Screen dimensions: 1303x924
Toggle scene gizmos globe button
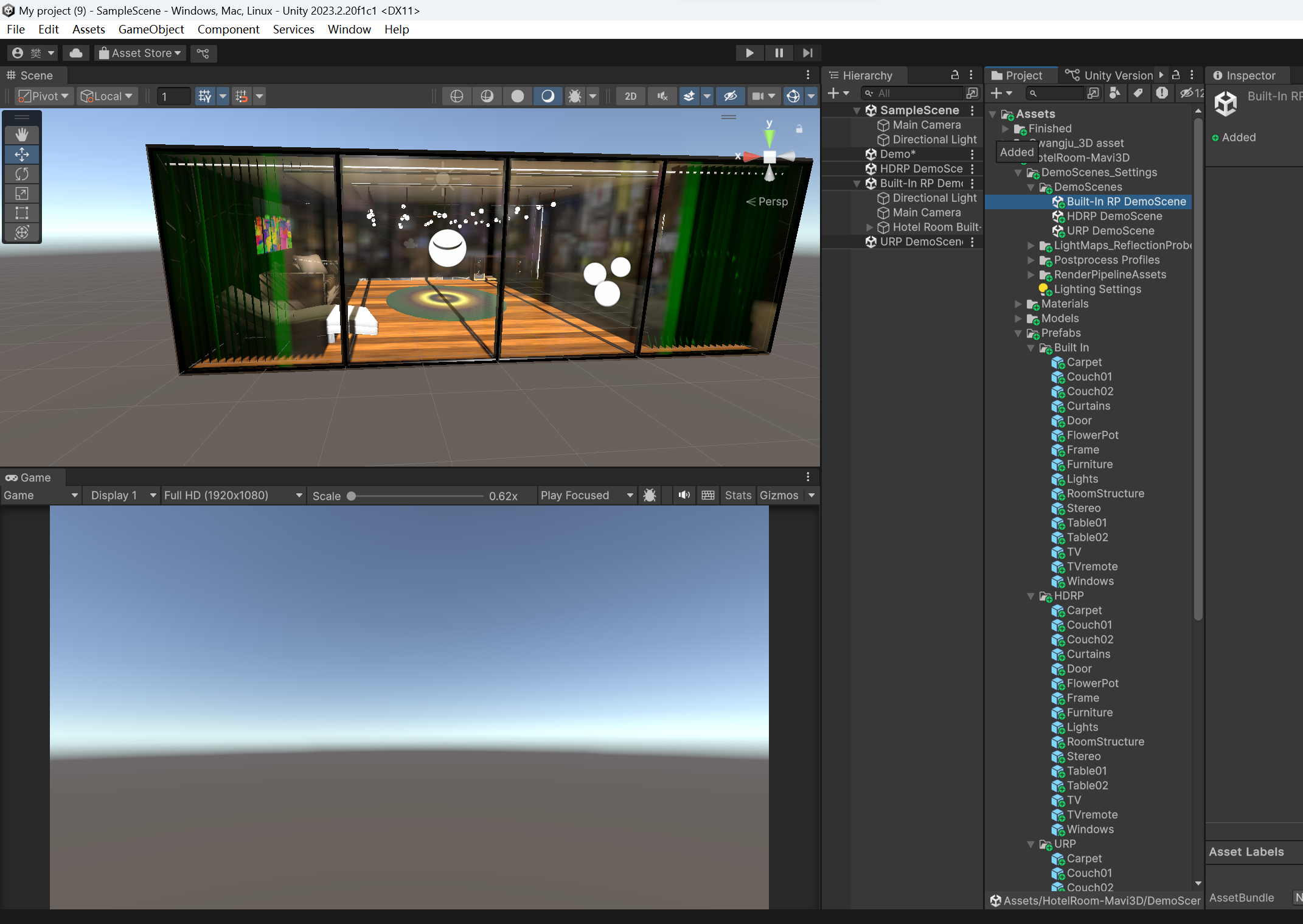click(x=793, y=96)
